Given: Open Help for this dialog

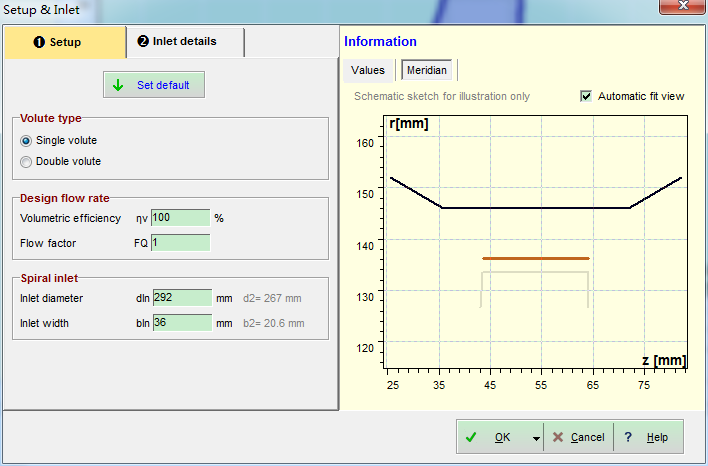Looking at the screenshot, I should point(648,437).
